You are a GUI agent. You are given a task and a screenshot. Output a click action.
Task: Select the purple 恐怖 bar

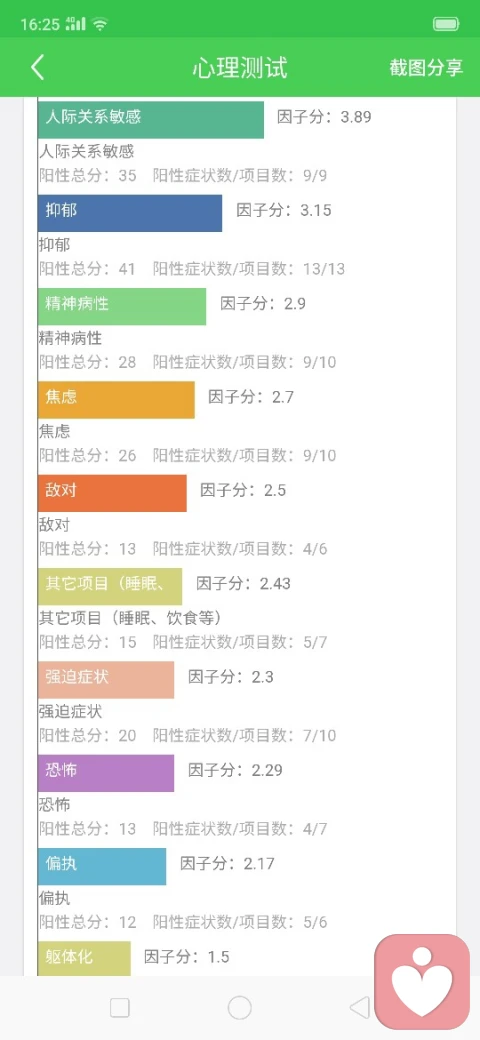pyautogui.click(x=106, y=773)
